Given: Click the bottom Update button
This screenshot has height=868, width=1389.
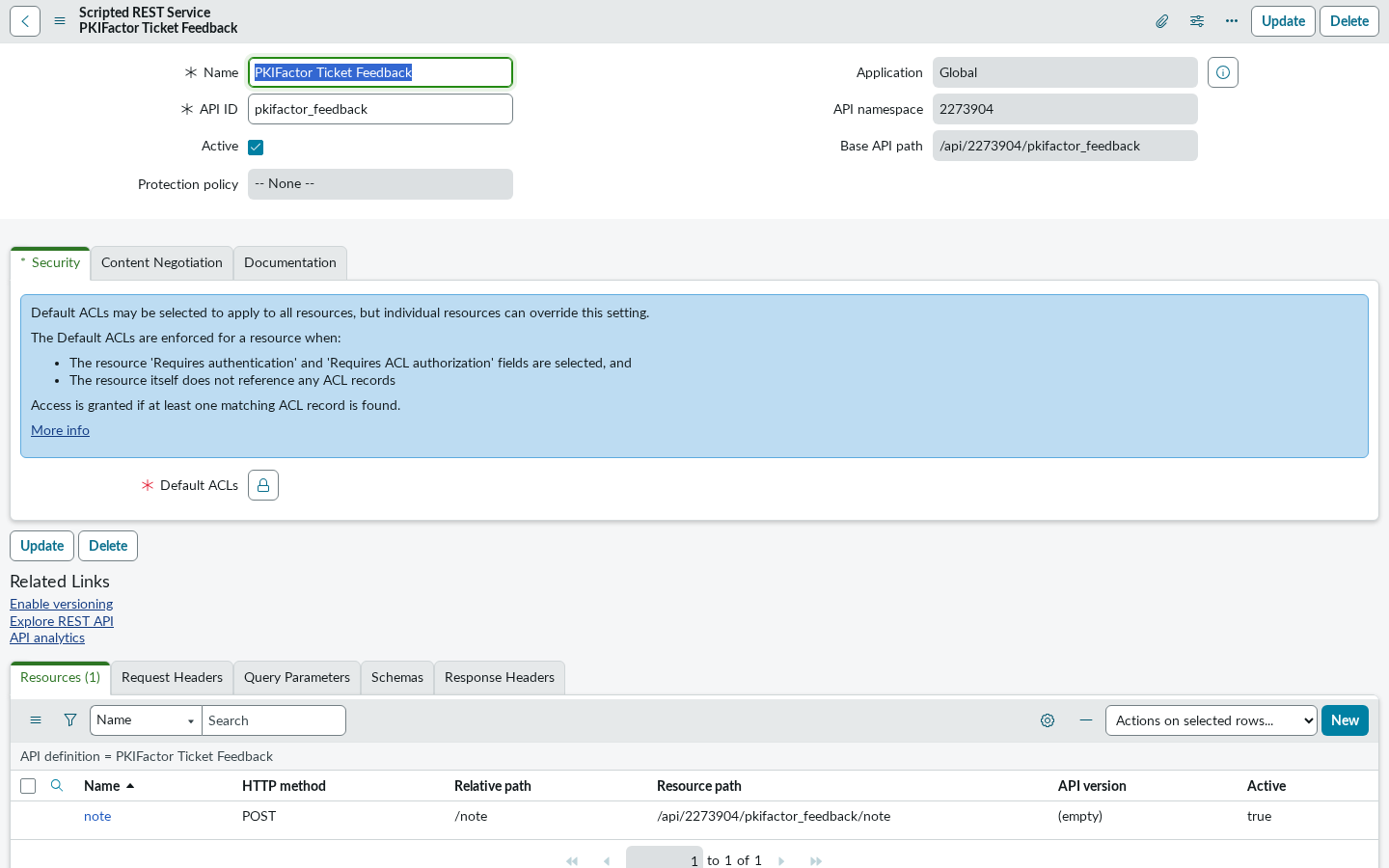Looking at the screenshot, I should (41, 546).
